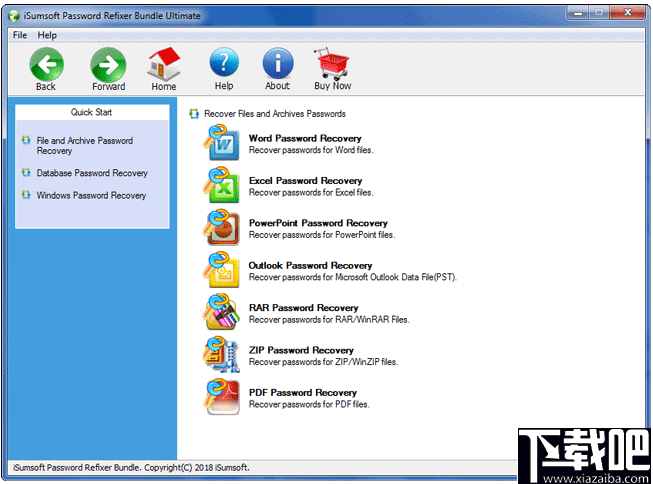653x484 pixels.
Task: Click 'Recover passwords for Microsoft Outlook Data File(PST).' text
Action: point(353,277)
